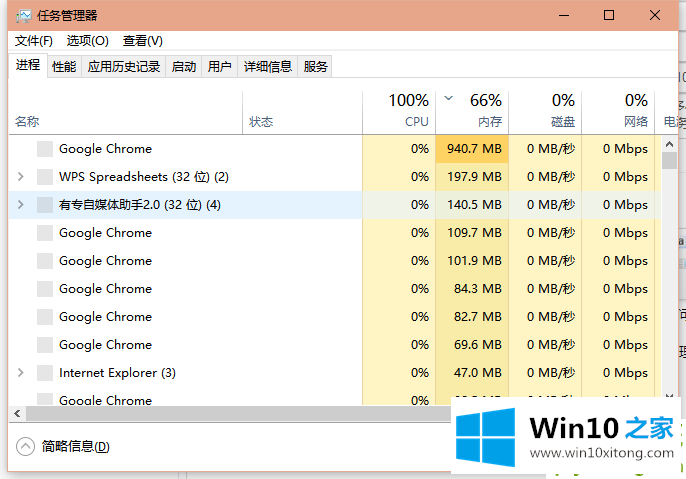Click the 0 MB/秒 disk cell in WPS row
The height and width of the screenshot is (479, 686).
pyautogui.click(x=545, y=177)
